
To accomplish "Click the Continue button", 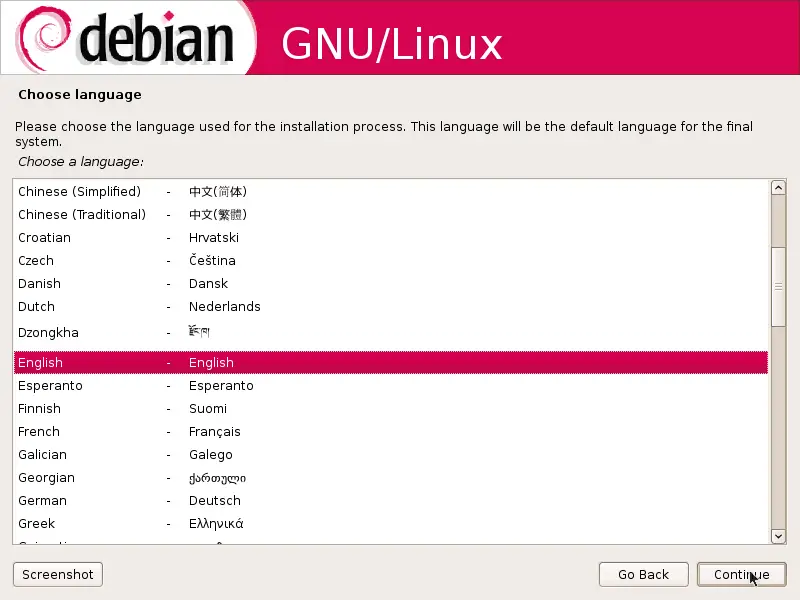I will [741, 574].
